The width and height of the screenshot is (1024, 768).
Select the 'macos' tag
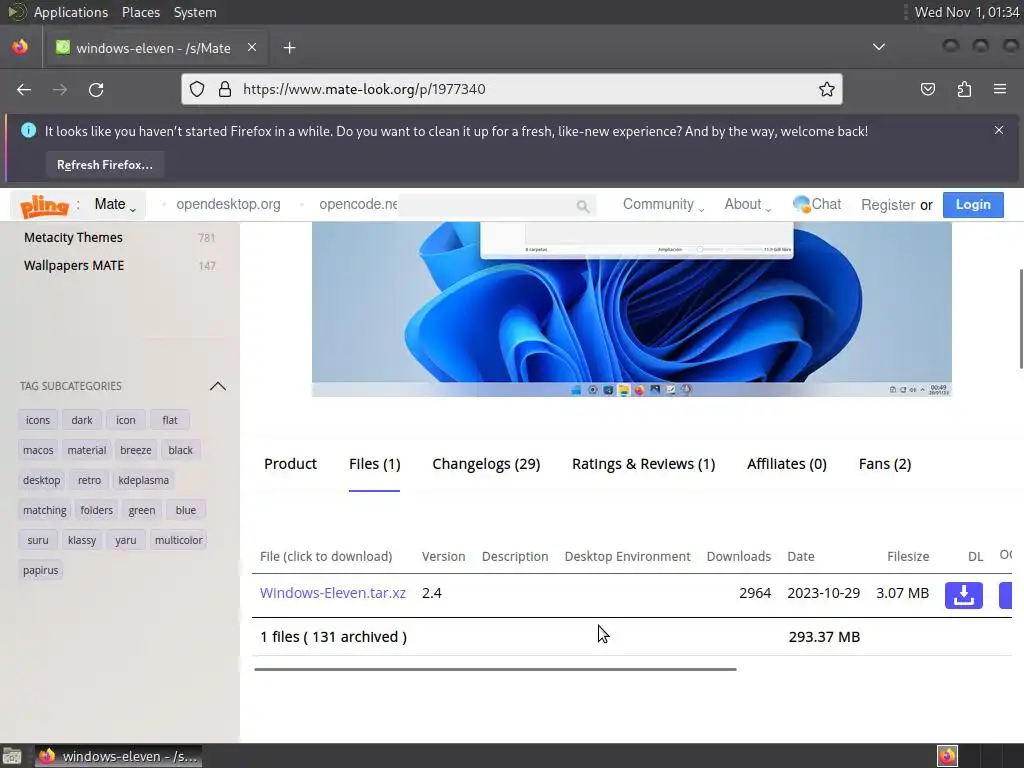[38, 450]
